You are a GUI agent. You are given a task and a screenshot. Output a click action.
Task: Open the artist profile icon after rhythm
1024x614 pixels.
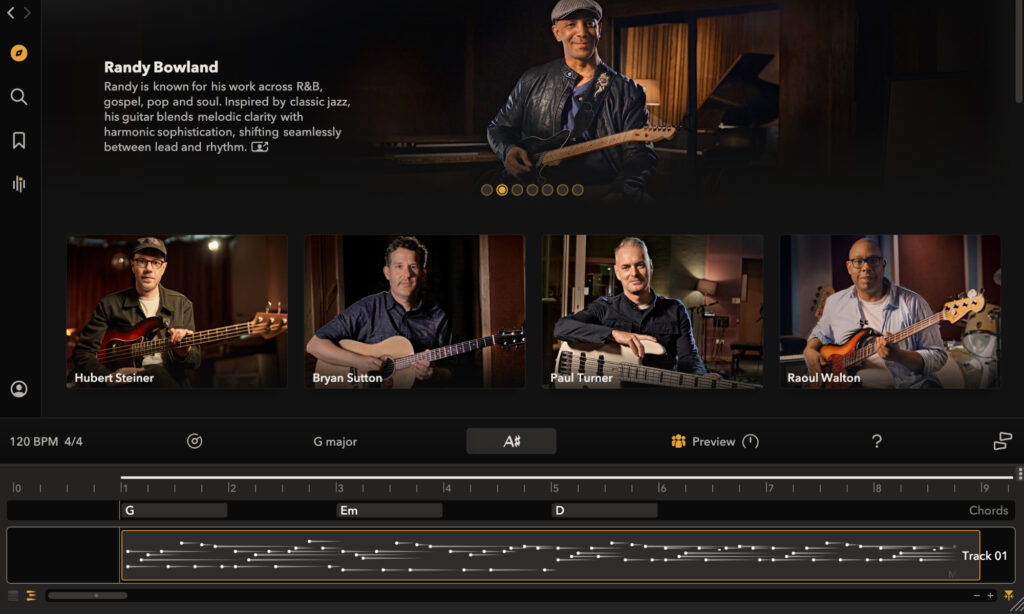(260, 147)
